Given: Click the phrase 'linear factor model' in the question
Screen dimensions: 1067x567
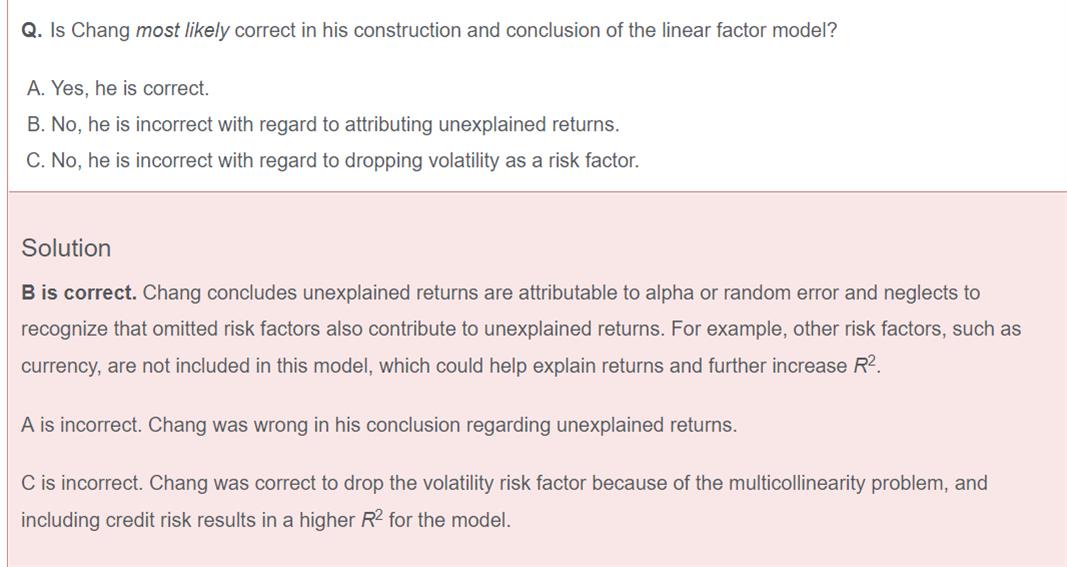Looking at the screenshot, I should [x=709, y=31].
